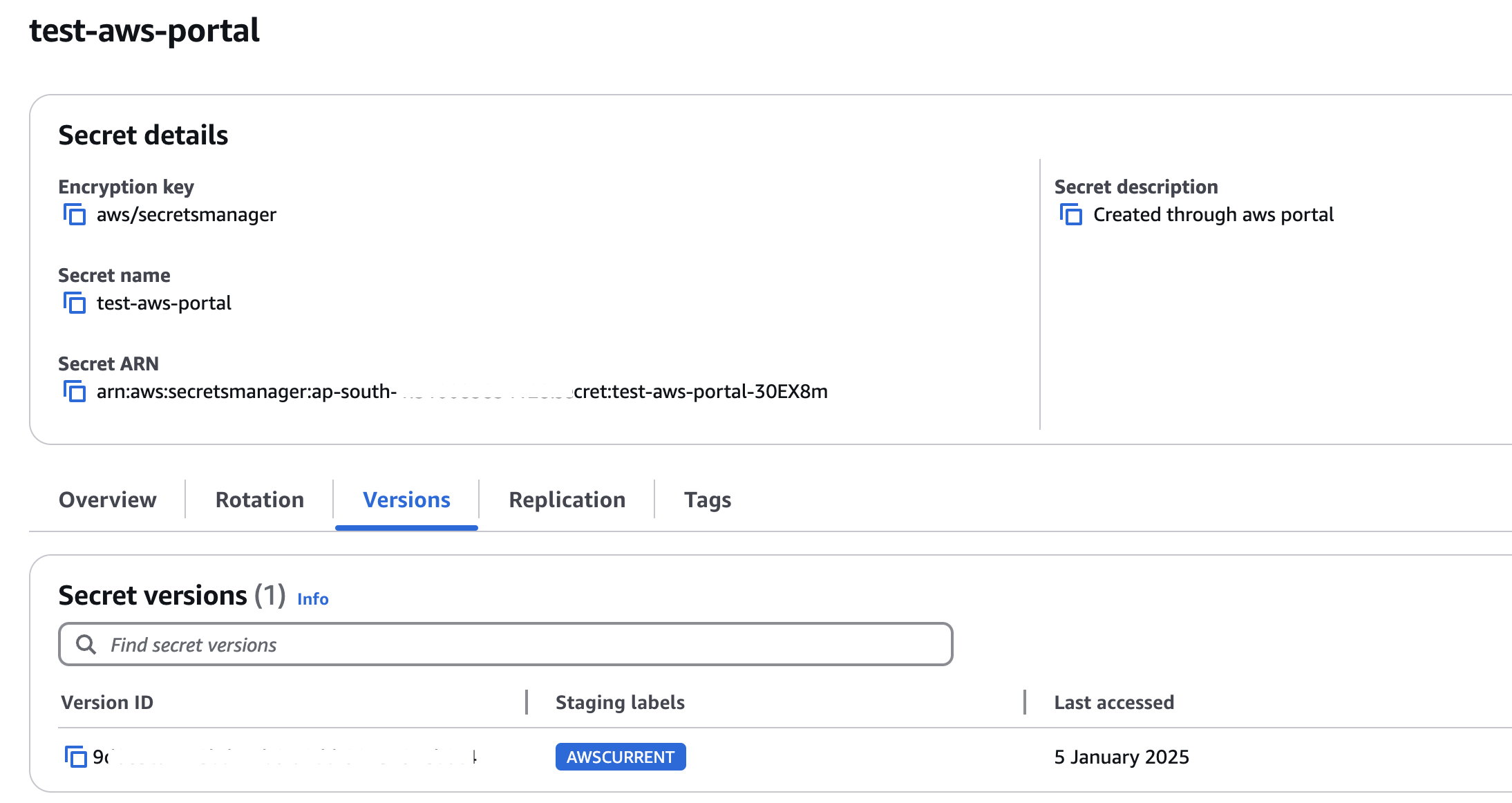Copy the Secret ARN
The image size is (1512, 803).
pos(75,392)
